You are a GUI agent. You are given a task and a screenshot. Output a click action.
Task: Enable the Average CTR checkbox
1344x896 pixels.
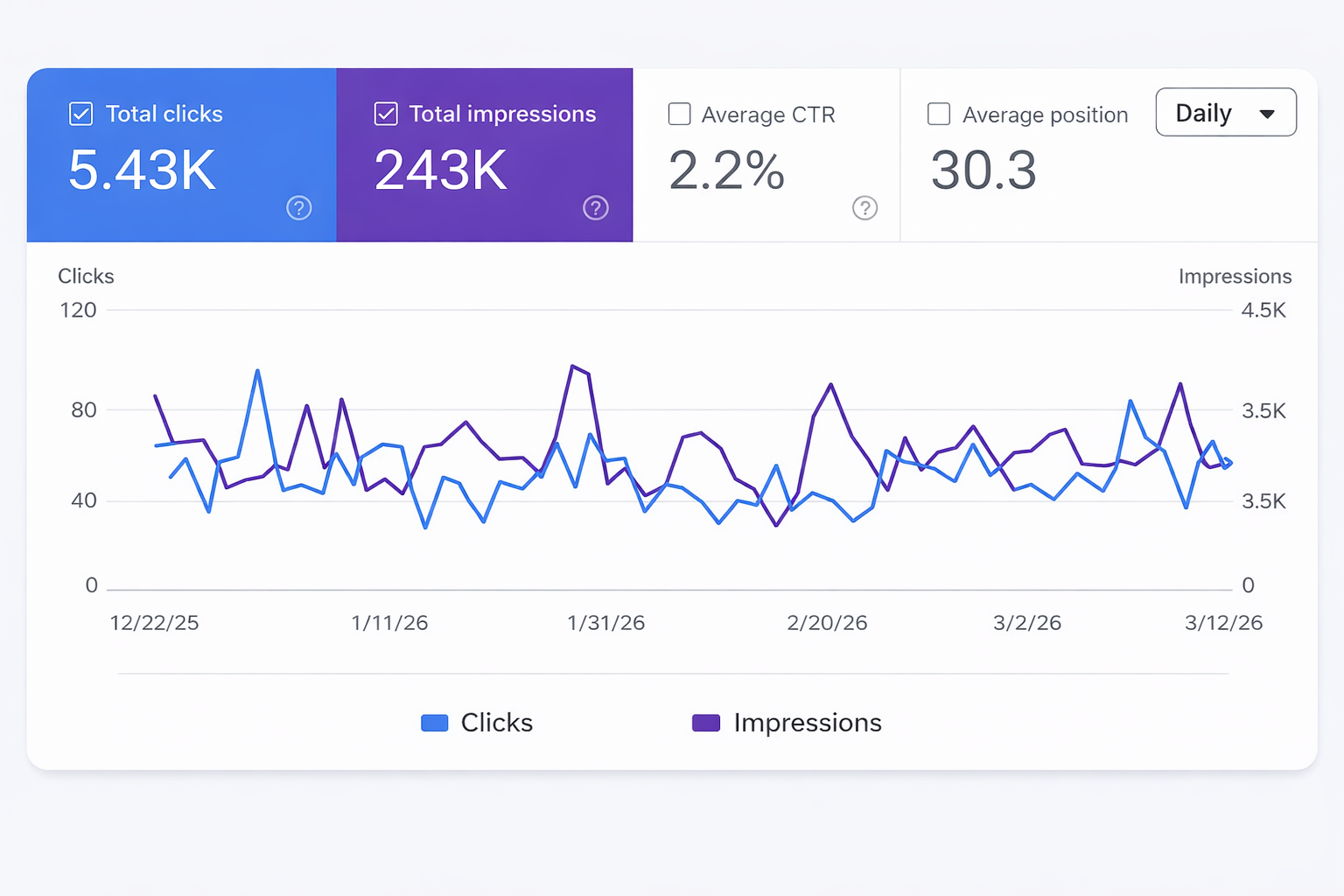tap(680, 115)
